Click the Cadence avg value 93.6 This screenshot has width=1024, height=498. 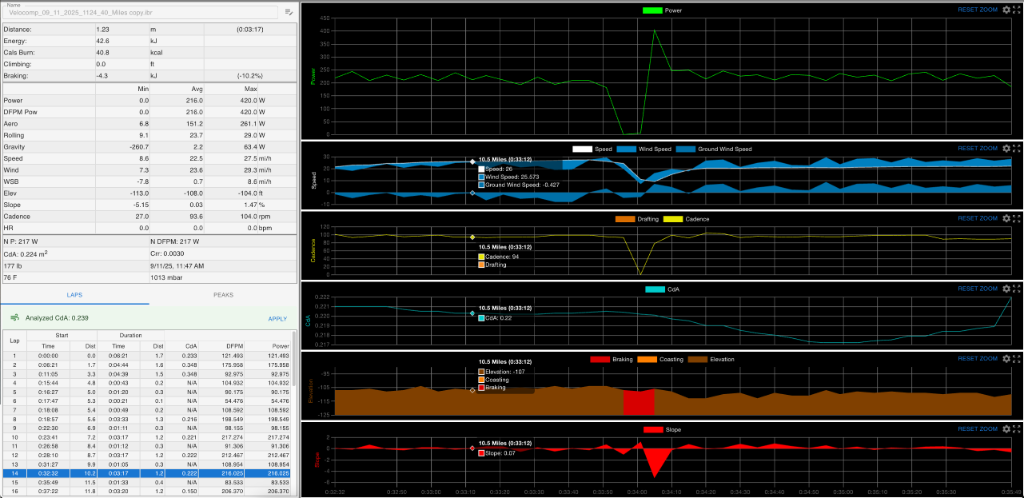(x=195, y=216)
